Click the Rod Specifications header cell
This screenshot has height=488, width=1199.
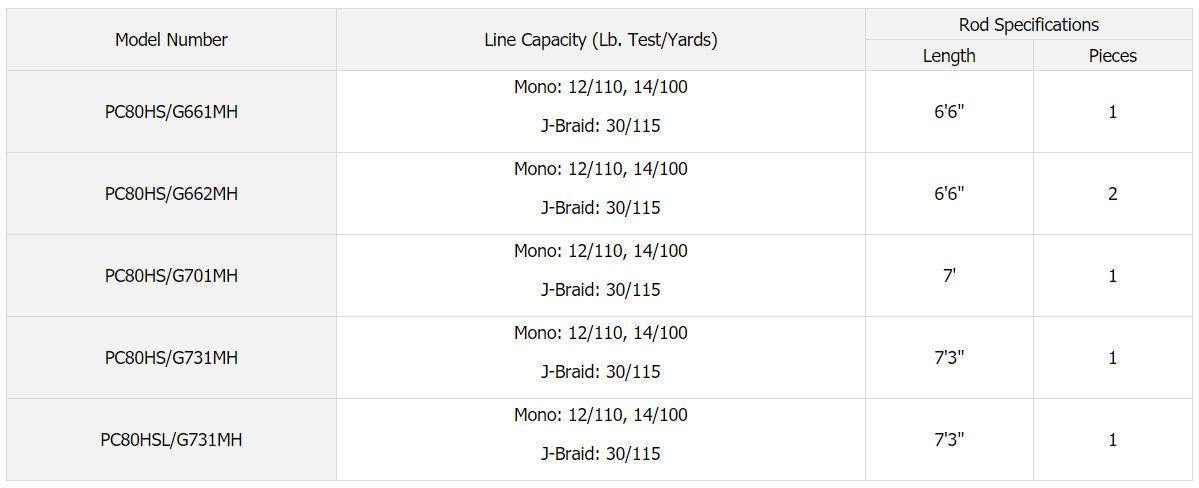[1028, 25]
